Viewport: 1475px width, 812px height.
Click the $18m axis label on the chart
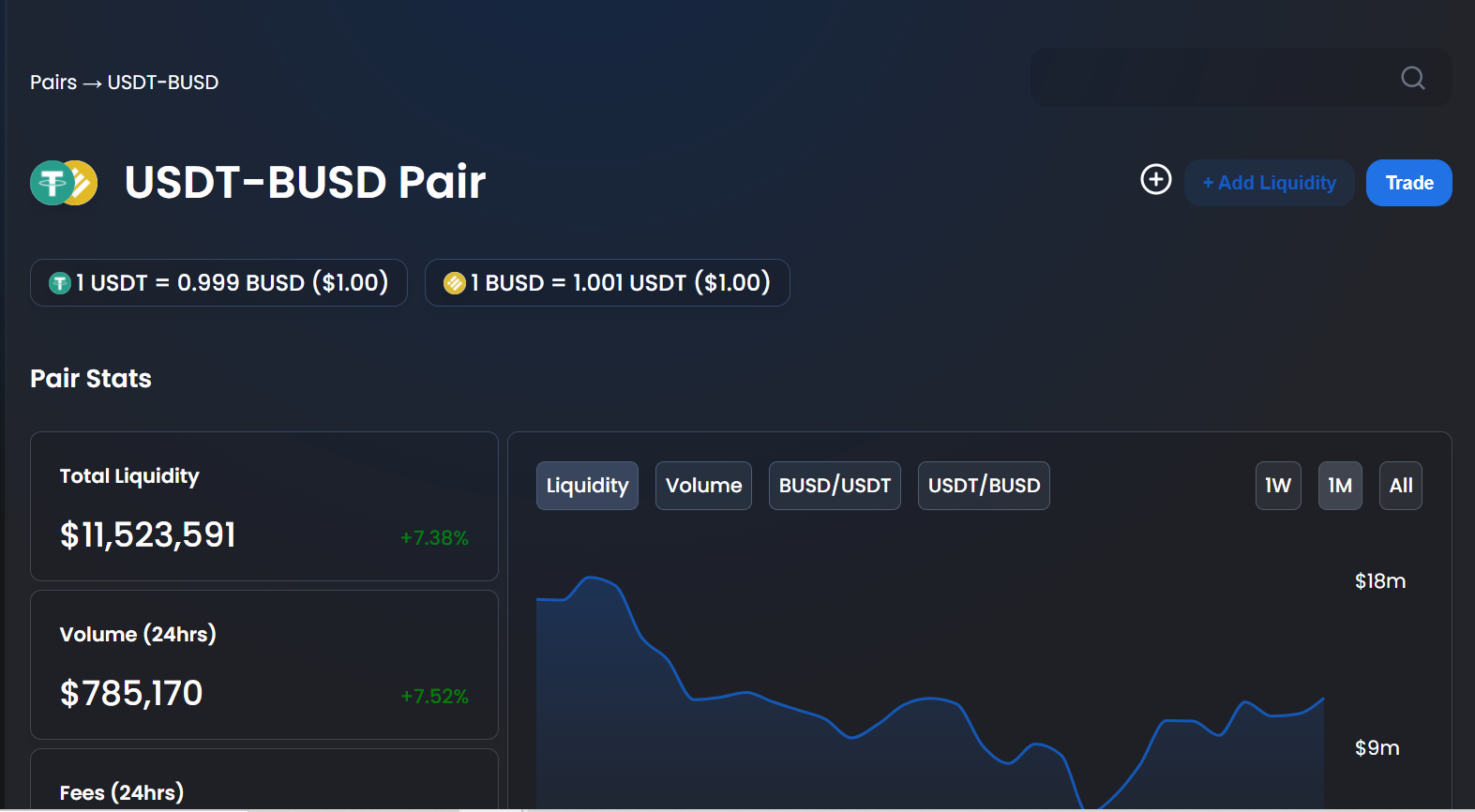tap(1380, 581)
